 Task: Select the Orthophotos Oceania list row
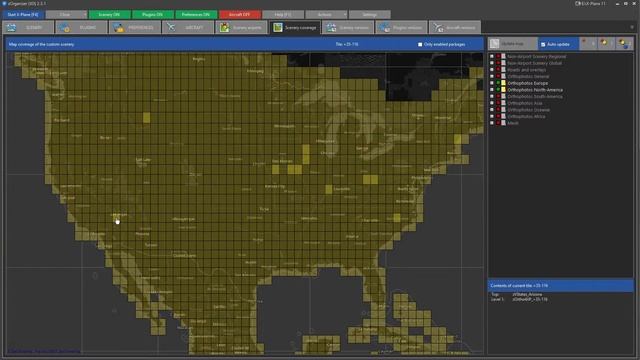tap(561, 109)
